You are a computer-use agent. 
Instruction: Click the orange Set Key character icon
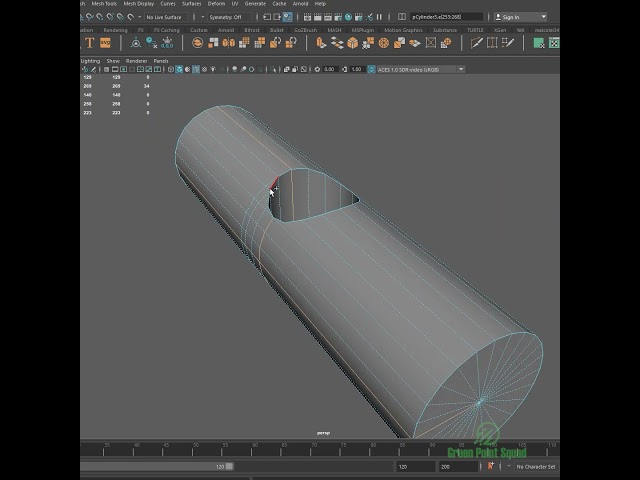[491, 466]
